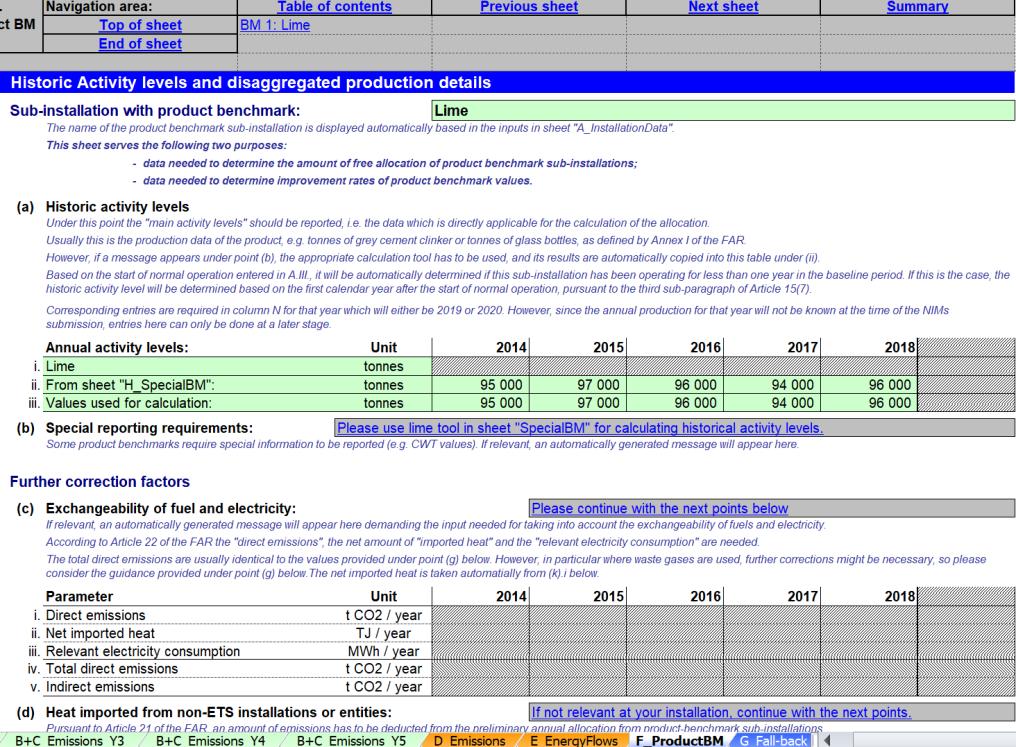The image size is (1016, 747).
Task: Switch to B+C_Emissions_Y5 sheet tab
Action: [x=351, y=741]
